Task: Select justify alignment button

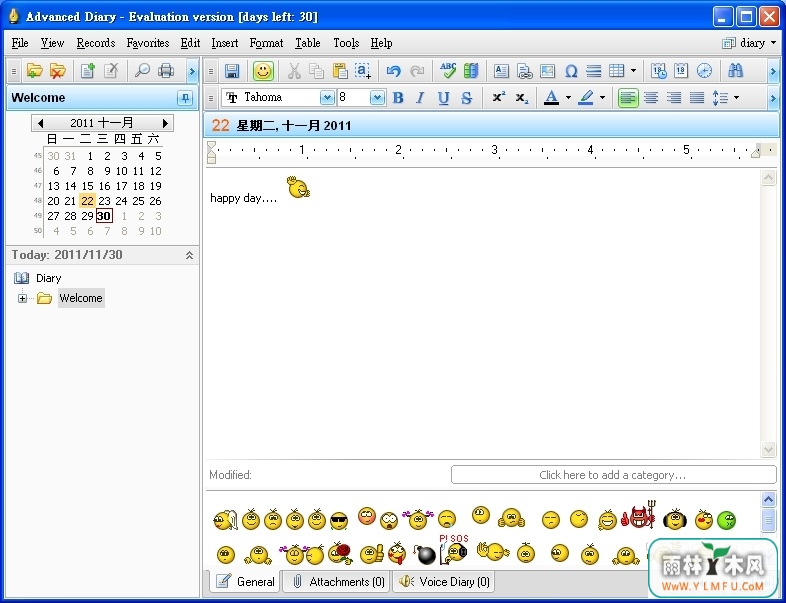Action: 697,98
